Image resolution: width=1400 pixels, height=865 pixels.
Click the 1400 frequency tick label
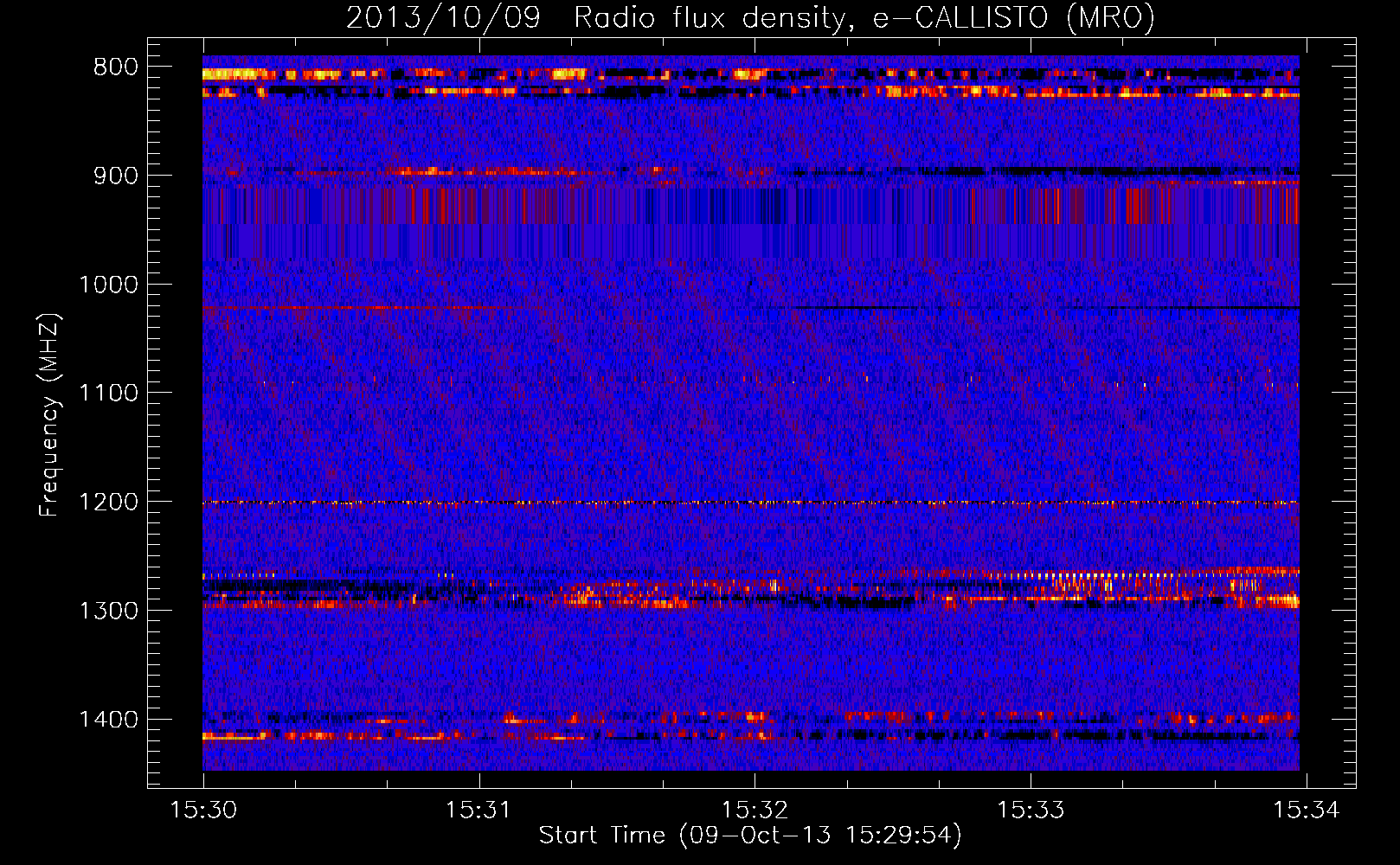point(108,720)
